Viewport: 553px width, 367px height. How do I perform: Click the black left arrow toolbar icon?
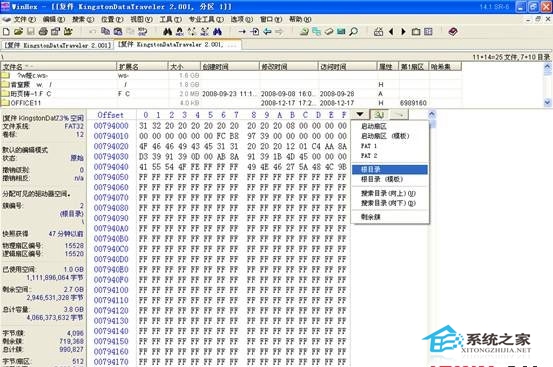pos(391,32)
